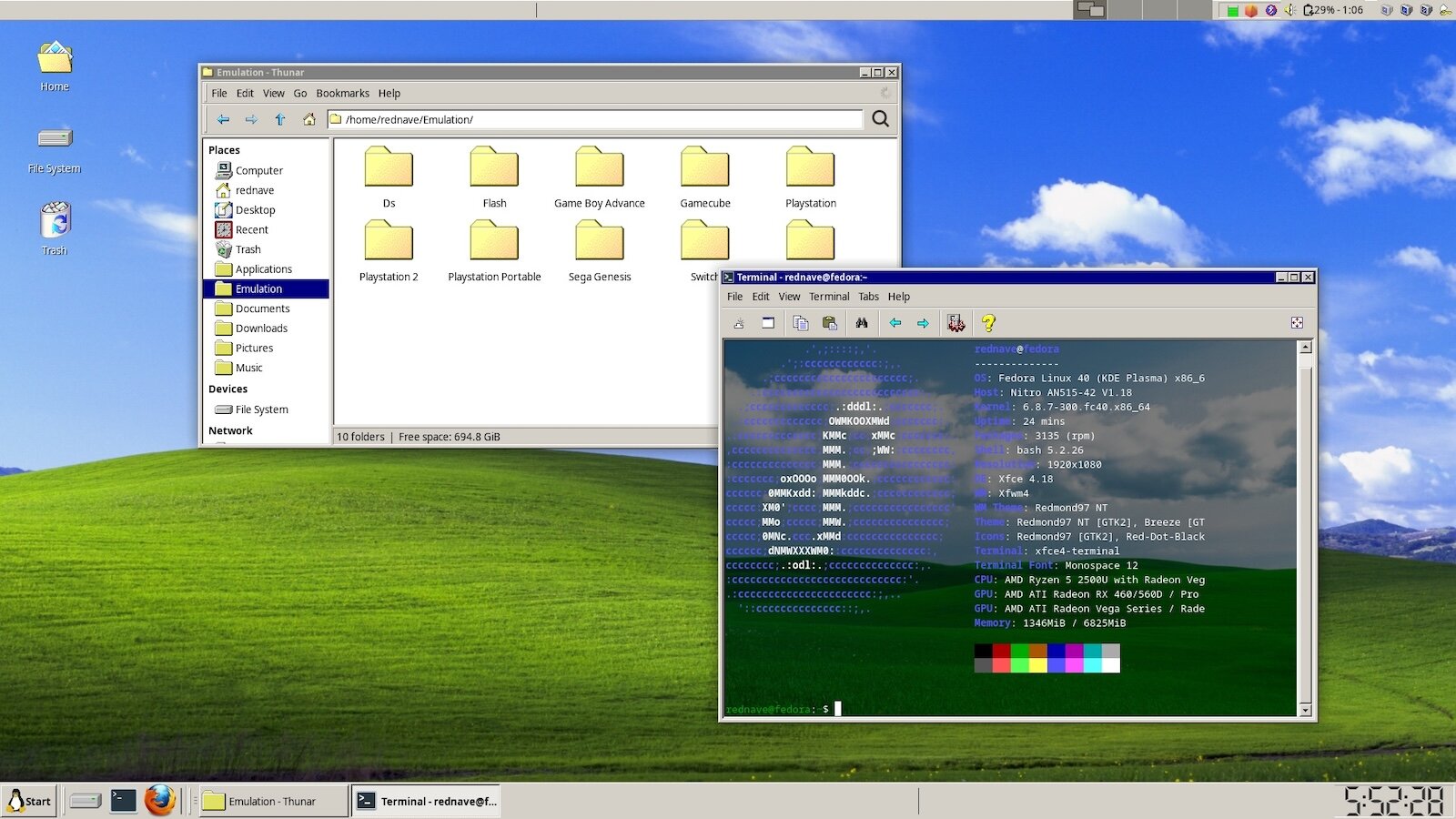Image resolution: width=1456 pixels, height=819 pixels.
Task: Select Downloads in Places sidebar
Action: tap(266, 329)
